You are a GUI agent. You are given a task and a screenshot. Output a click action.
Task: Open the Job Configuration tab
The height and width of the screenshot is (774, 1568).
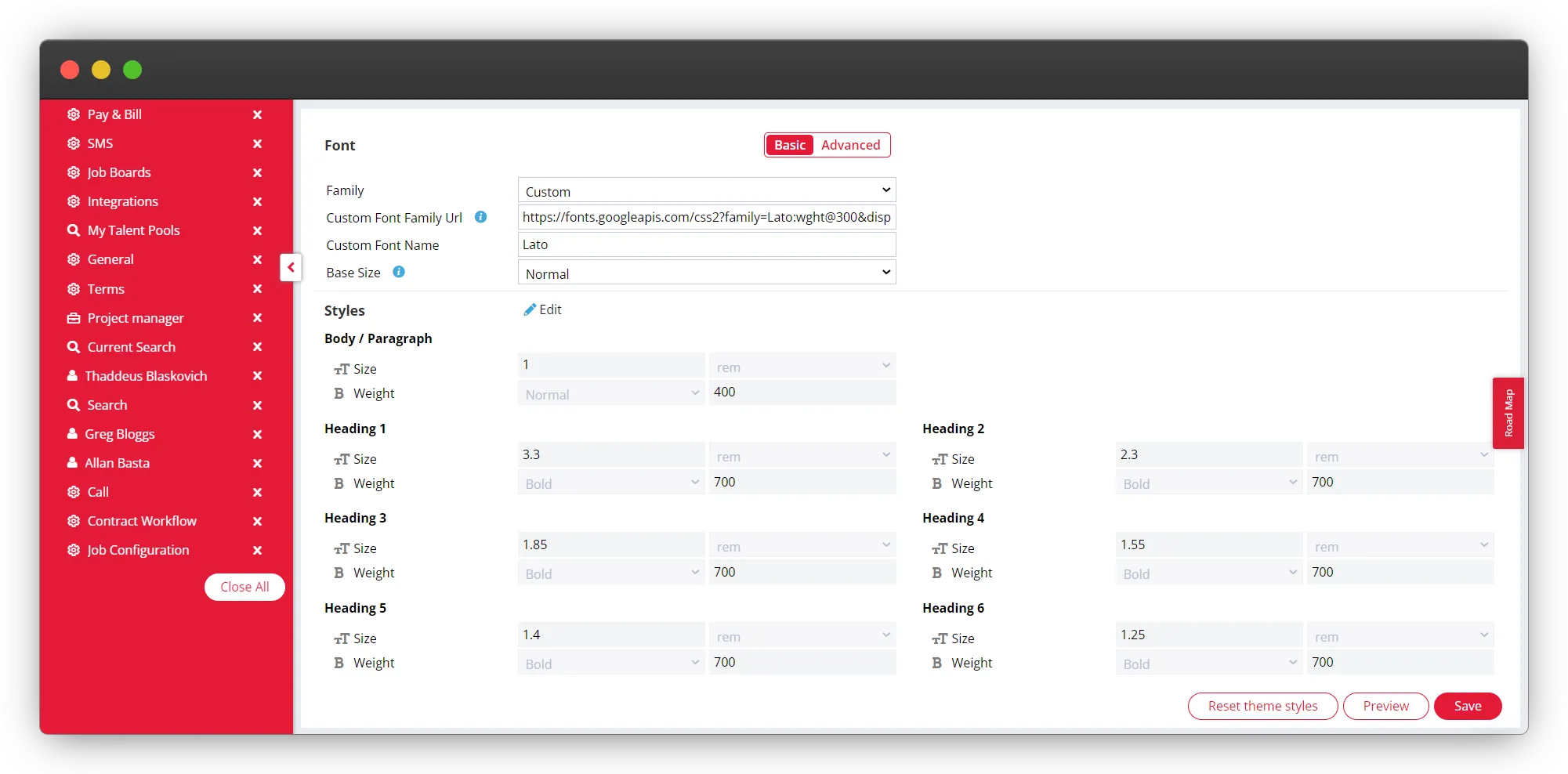point(138,550)
